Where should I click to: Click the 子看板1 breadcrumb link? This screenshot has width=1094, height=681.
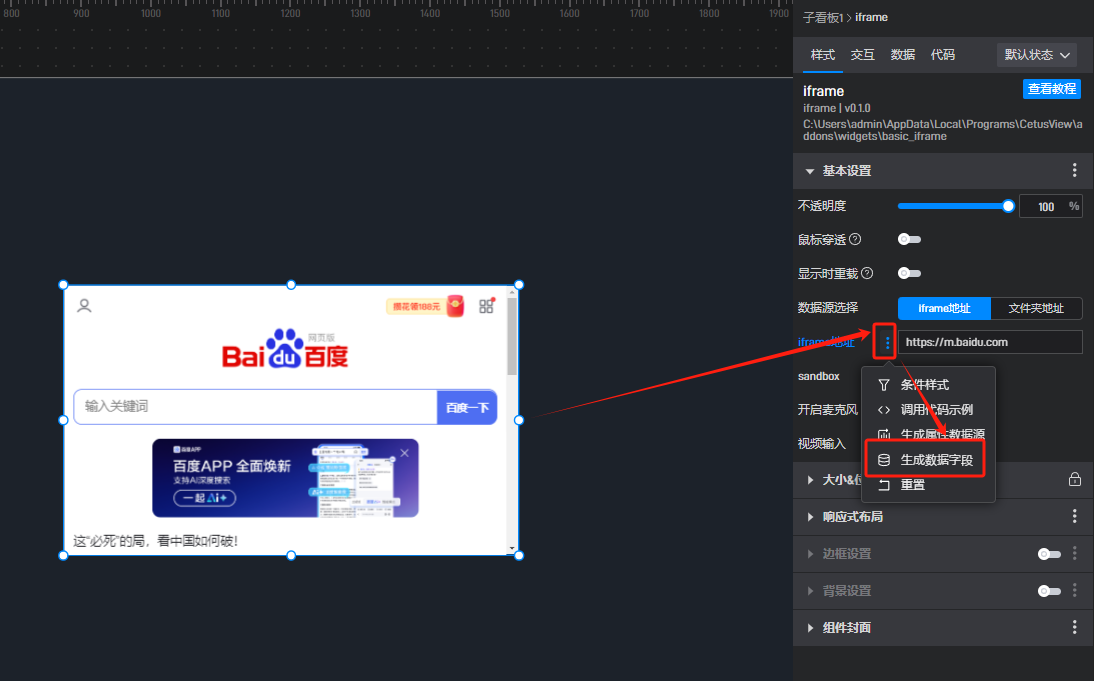click(823, 17)
